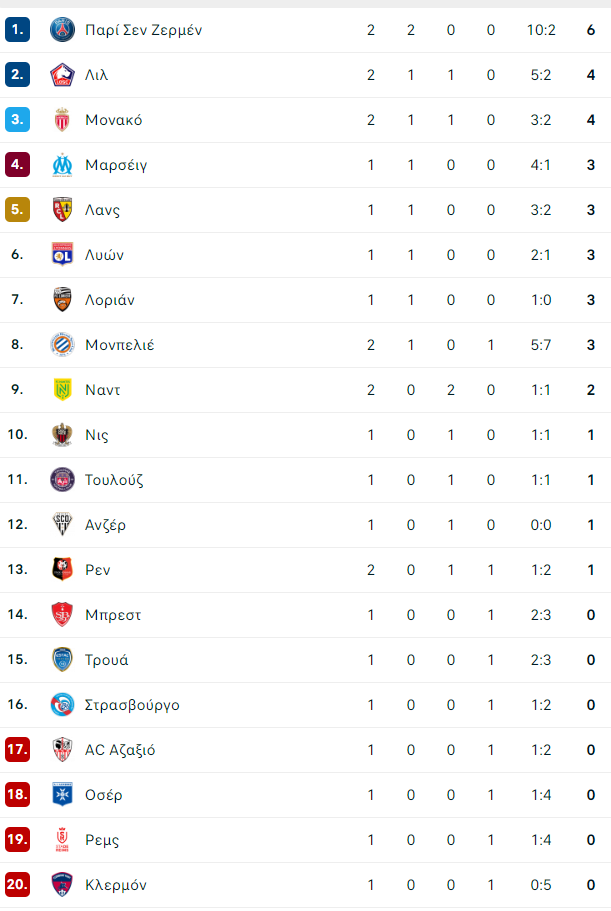Click the blue rank 1 badge

[x=17, y=30]
